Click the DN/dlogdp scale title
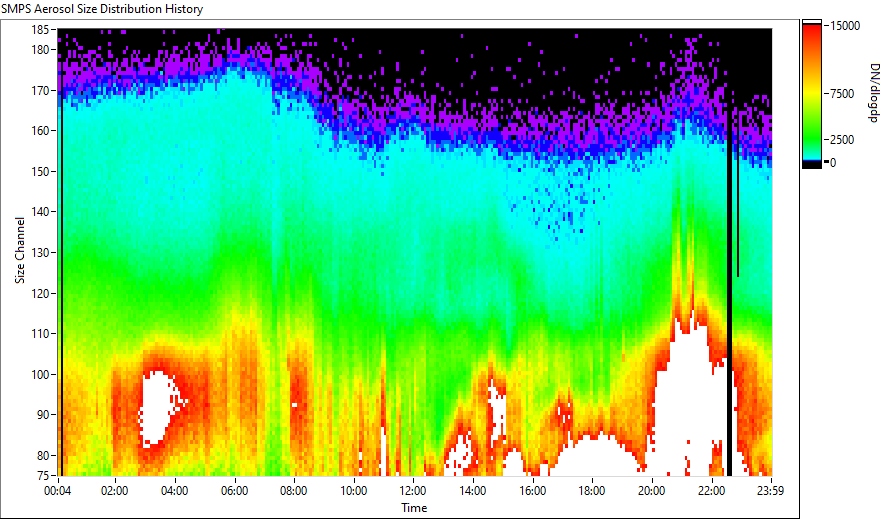Viewport: 884px width, 519px height. coord(873,93)
